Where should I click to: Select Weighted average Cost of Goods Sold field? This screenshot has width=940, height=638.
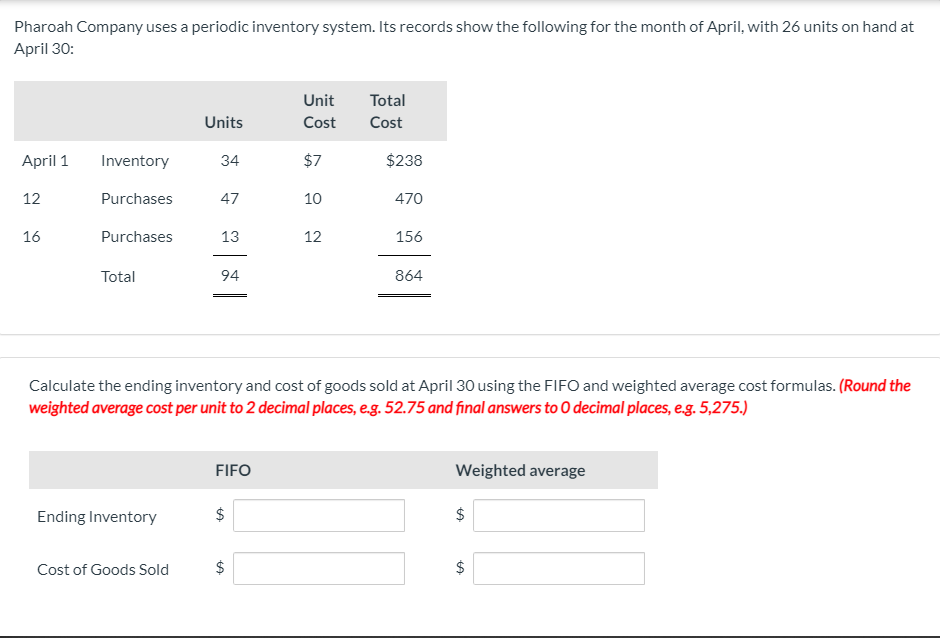pos(559,569)
